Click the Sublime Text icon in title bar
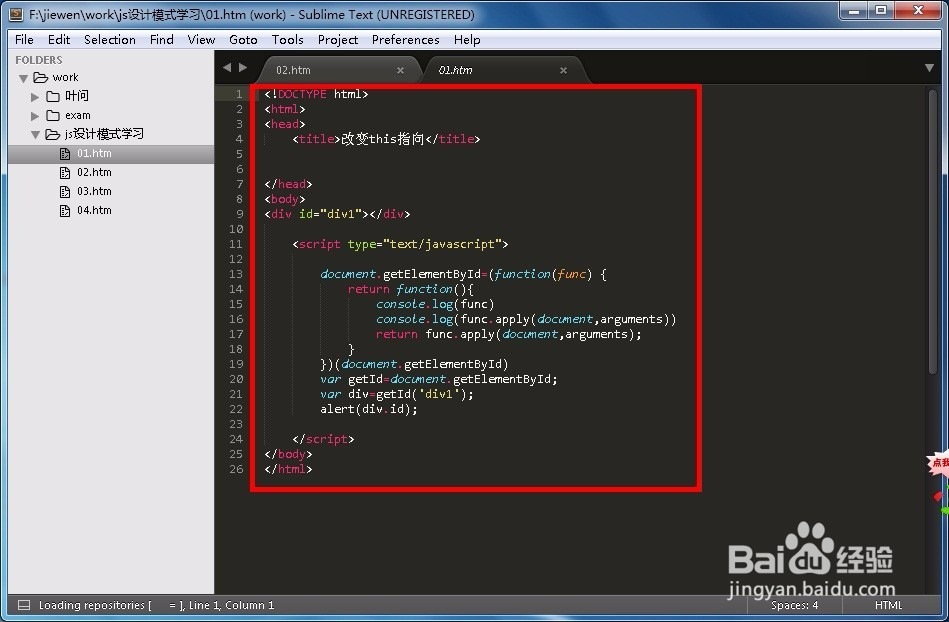949x622 pixels. coord(14,13)
